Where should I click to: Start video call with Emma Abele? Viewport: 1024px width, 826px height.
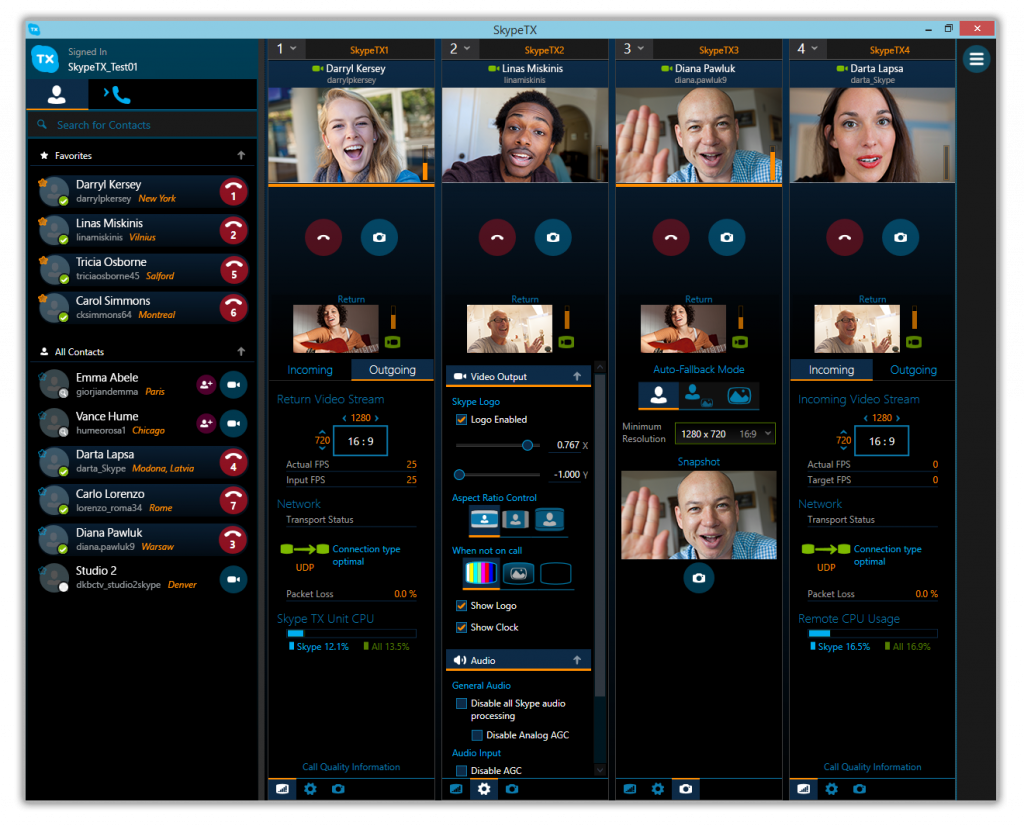coord(233,385)
